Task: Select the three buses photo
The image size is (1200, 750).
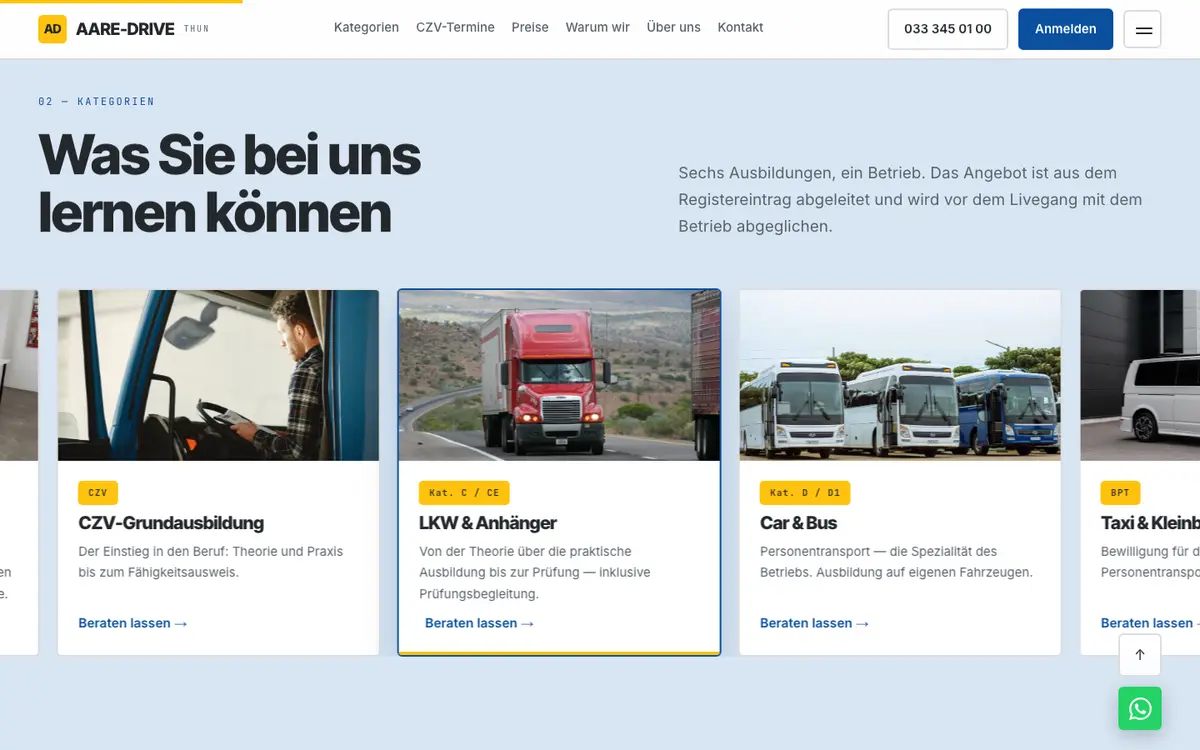Action: [x=900, y=375]
